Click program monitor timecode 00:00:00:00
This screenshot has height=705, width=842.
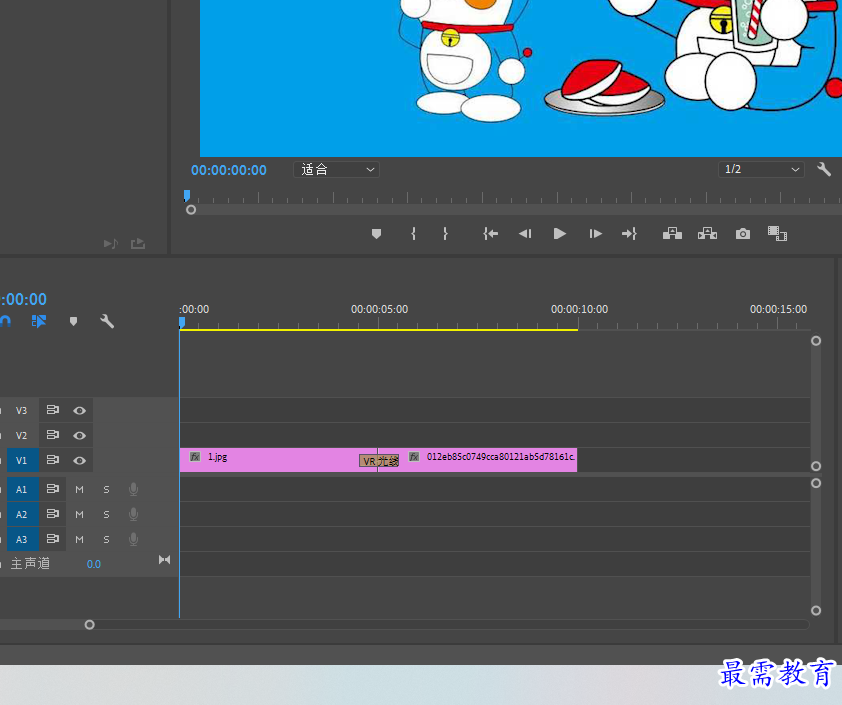click(x=229, y=170)
